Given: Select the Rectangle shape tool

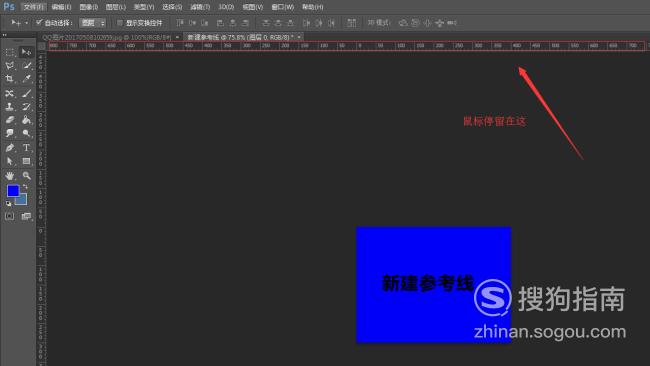Looking at the screenshot, I should (26, 161).
